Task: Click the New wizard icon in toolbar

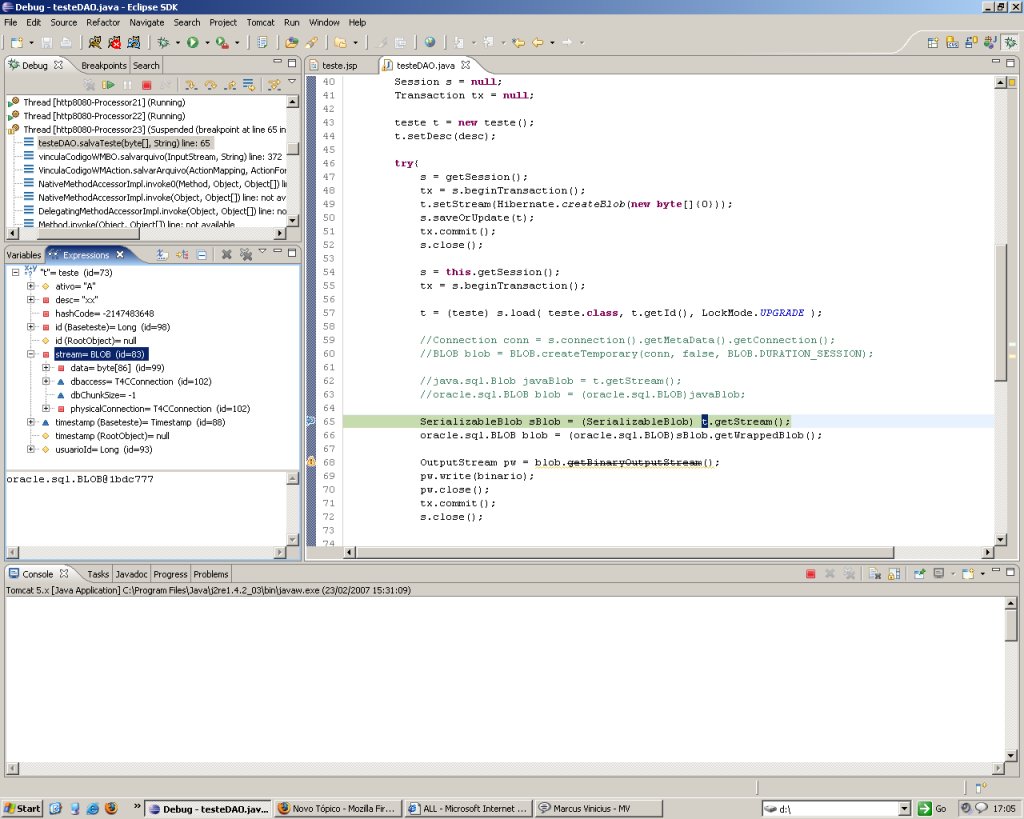Action: (x=17, y=42)
